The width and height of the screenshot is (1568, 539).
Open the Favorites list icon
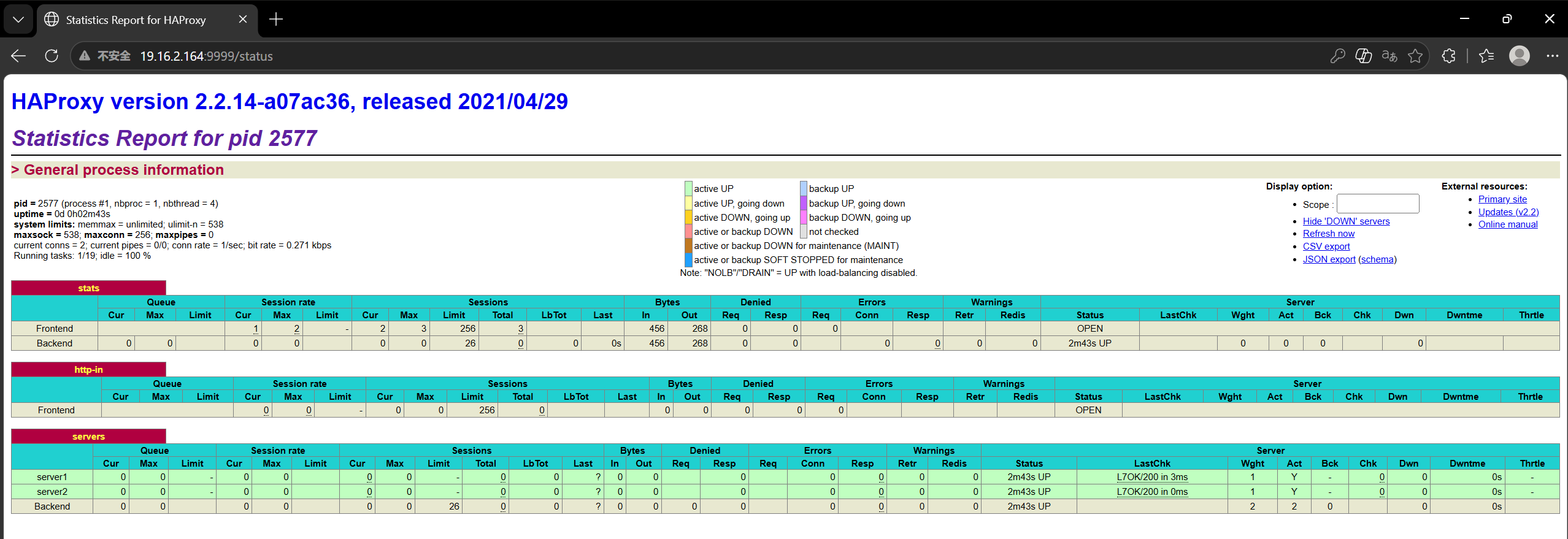click(1486, 56)
